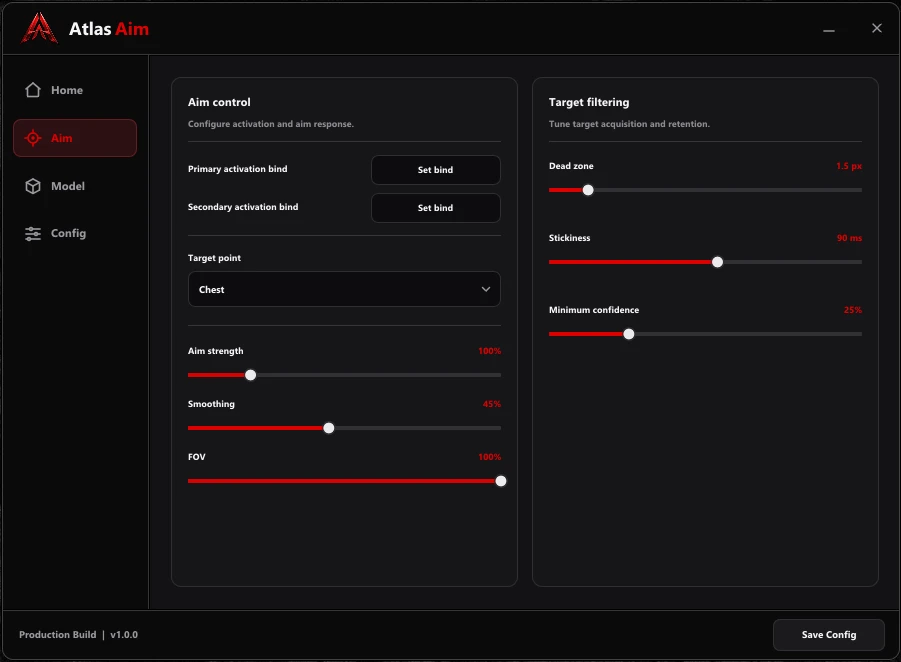Open the Home page label
Viewport: 901px width, 662px height.
67,90
